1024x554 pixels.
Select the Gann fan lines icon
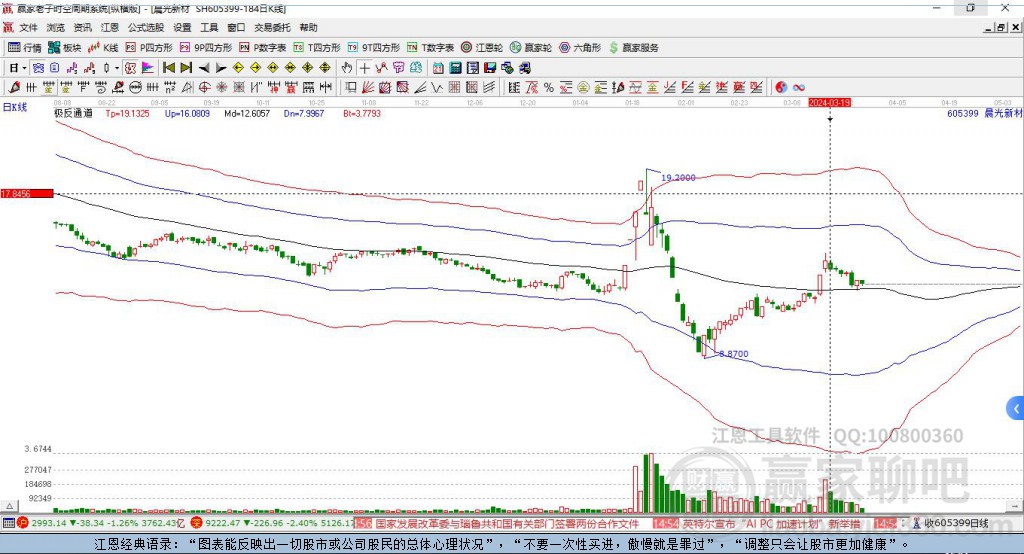[x=368, y=88]
